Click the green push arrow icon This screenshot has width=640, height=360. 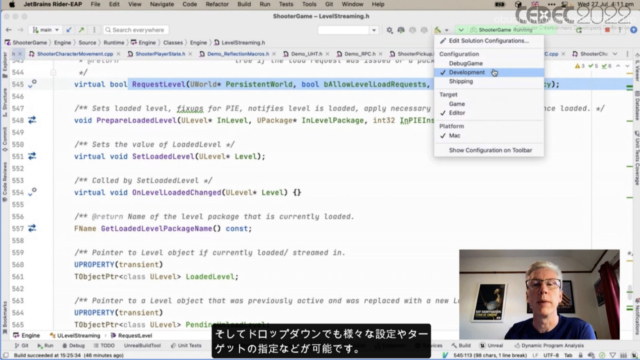point(81,30)
